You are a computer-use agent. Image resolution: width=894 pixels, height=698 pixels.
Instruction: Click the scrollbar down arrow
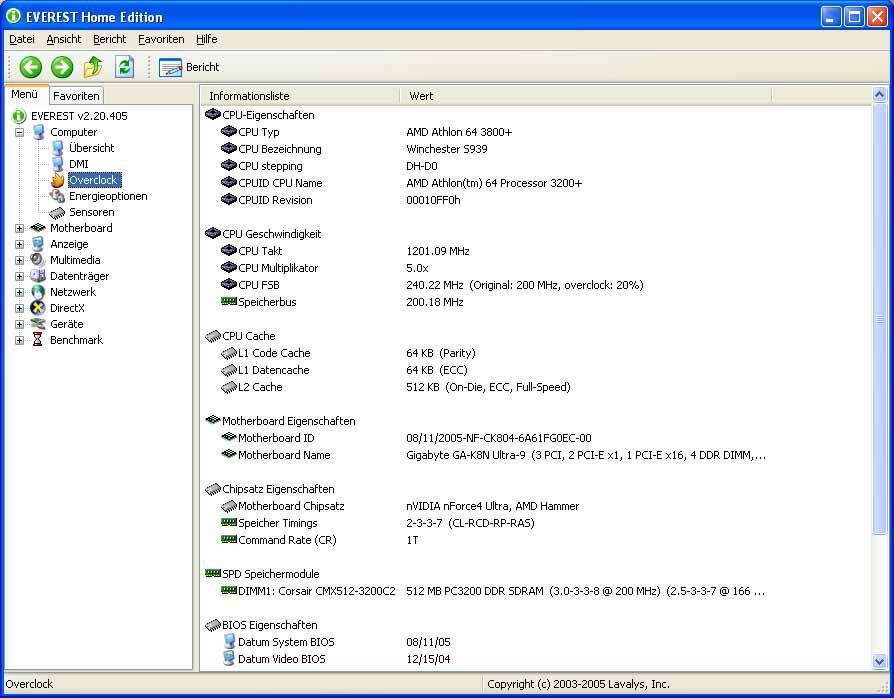pos(879,662)
